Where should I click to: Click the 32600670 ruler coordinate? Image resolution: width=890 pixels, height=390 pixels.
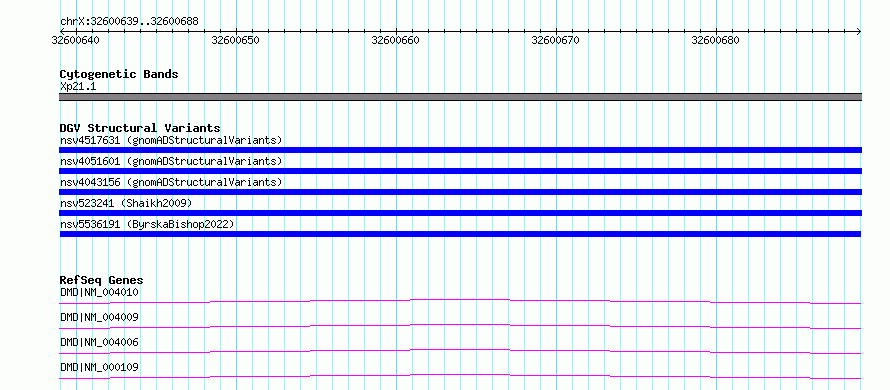coord(556,40)
